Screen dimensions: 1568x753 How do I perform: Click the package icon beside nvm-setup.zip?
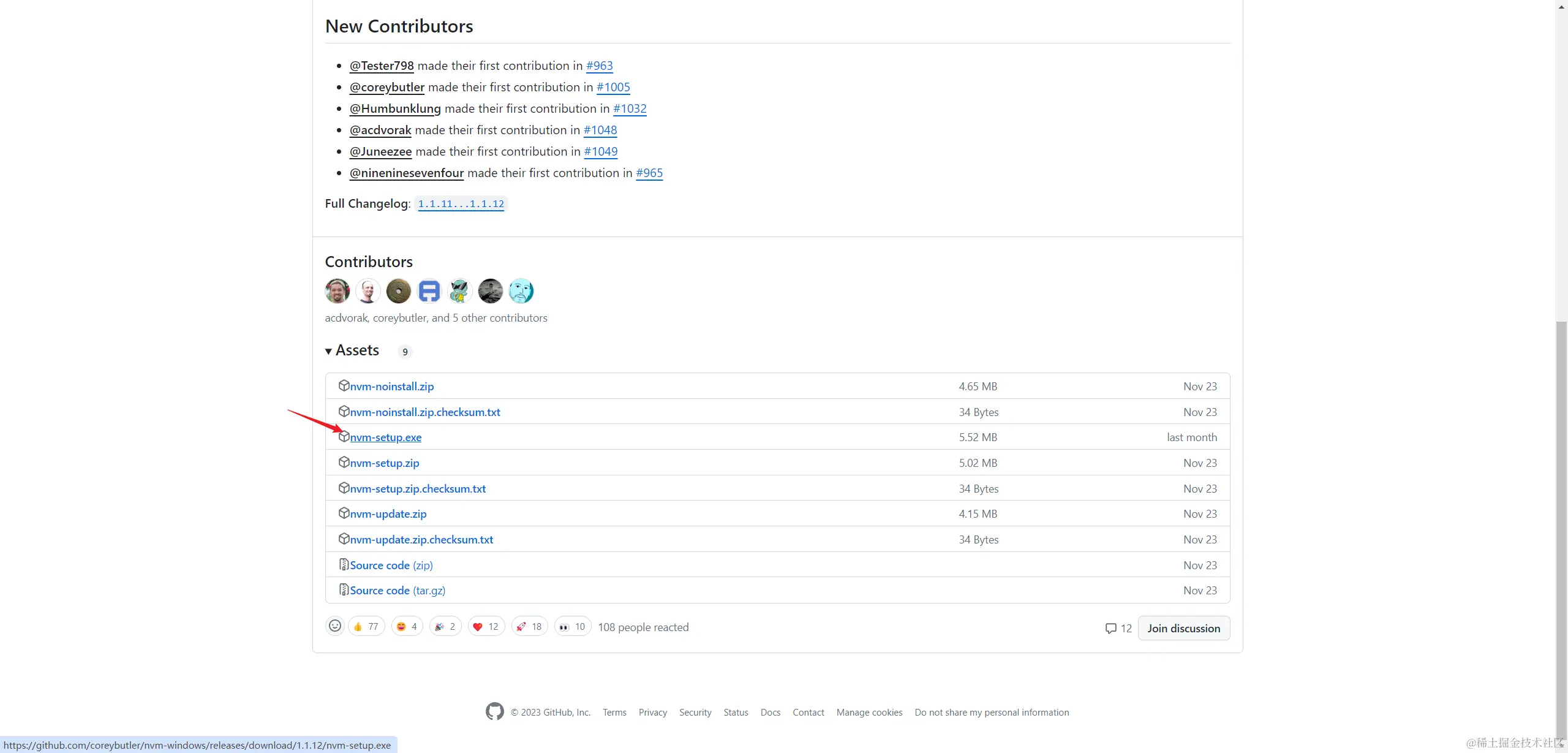tap(344, 462)
